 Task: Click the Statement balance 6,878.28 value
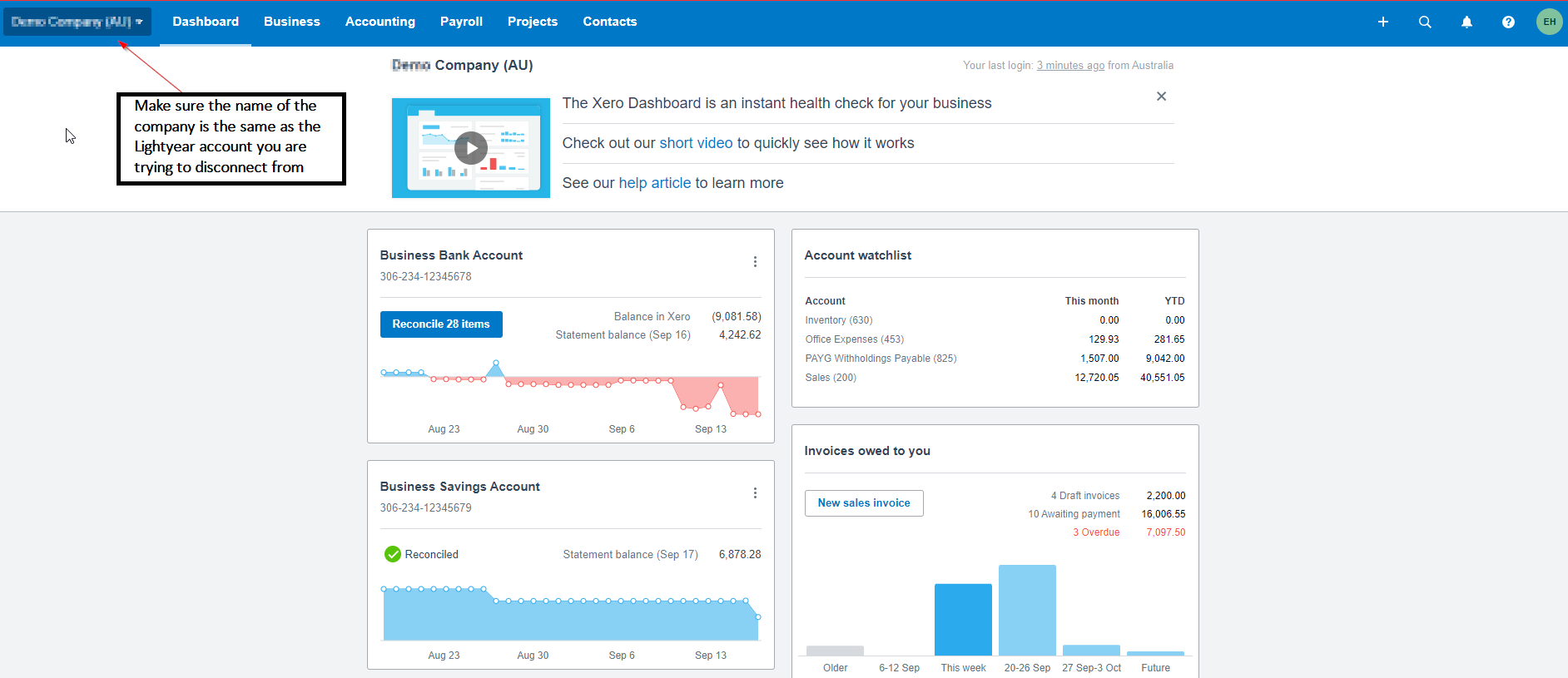coord(740,555)
